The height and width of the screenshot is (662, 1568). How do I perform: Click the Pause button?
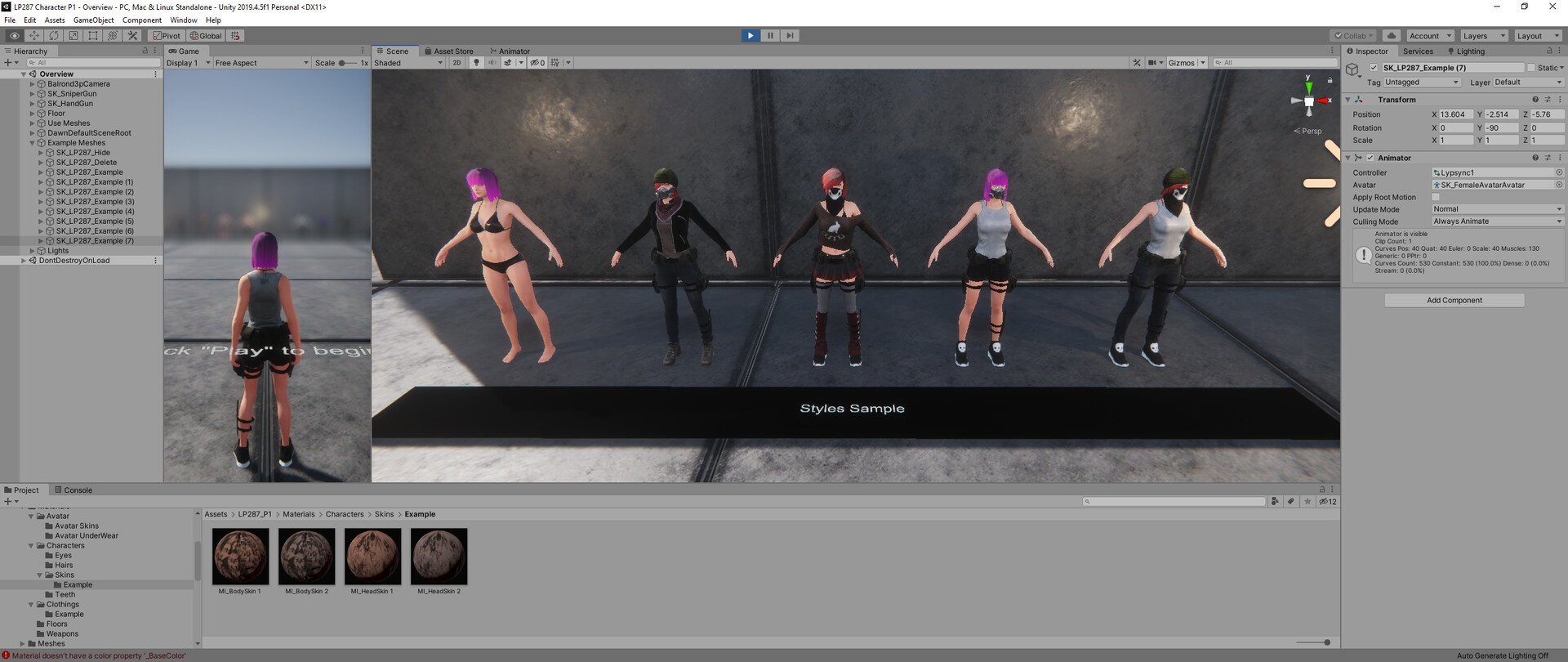[770, 36]
